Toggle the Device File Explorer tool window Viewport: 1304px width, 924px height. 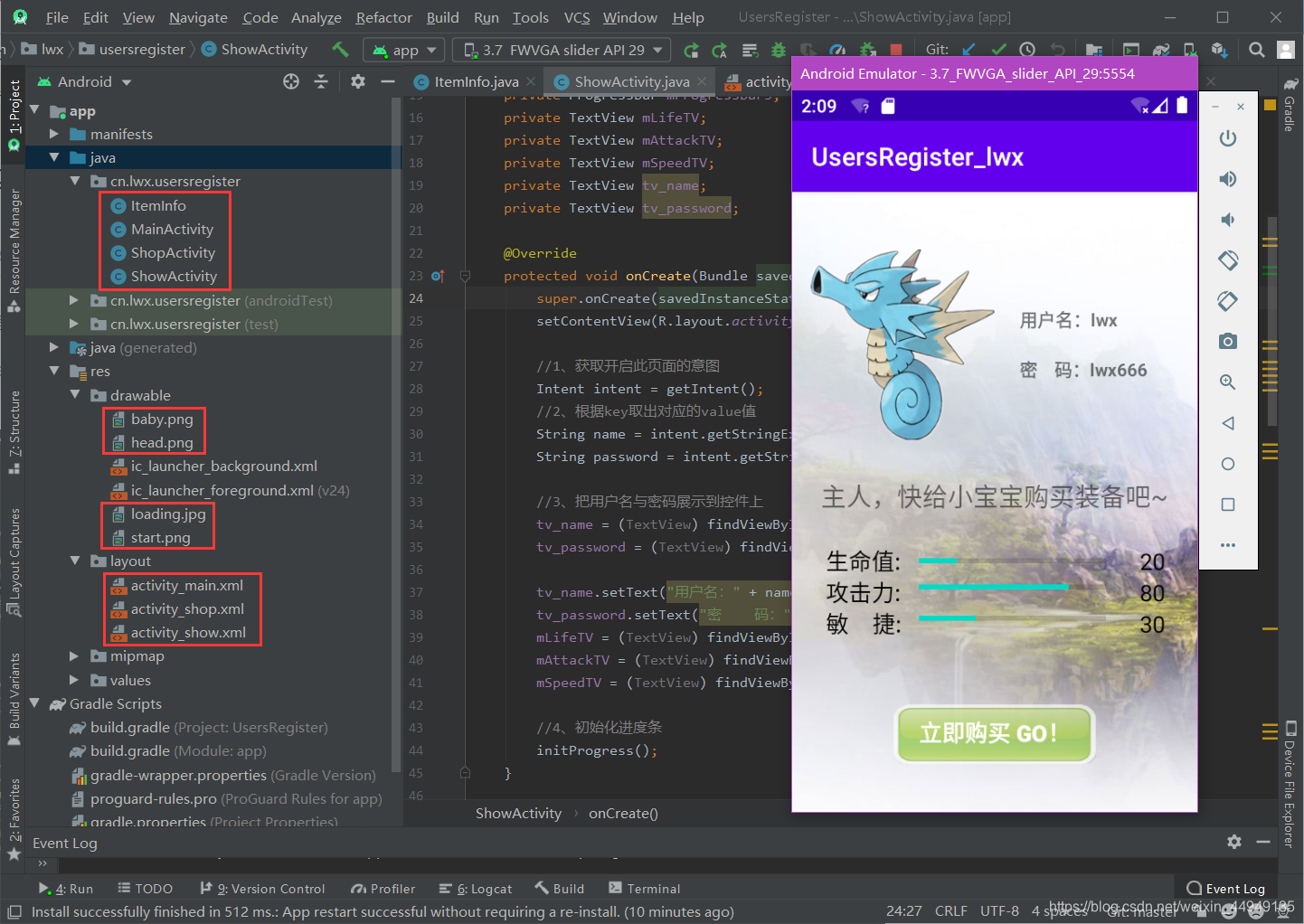point(1290,785)
